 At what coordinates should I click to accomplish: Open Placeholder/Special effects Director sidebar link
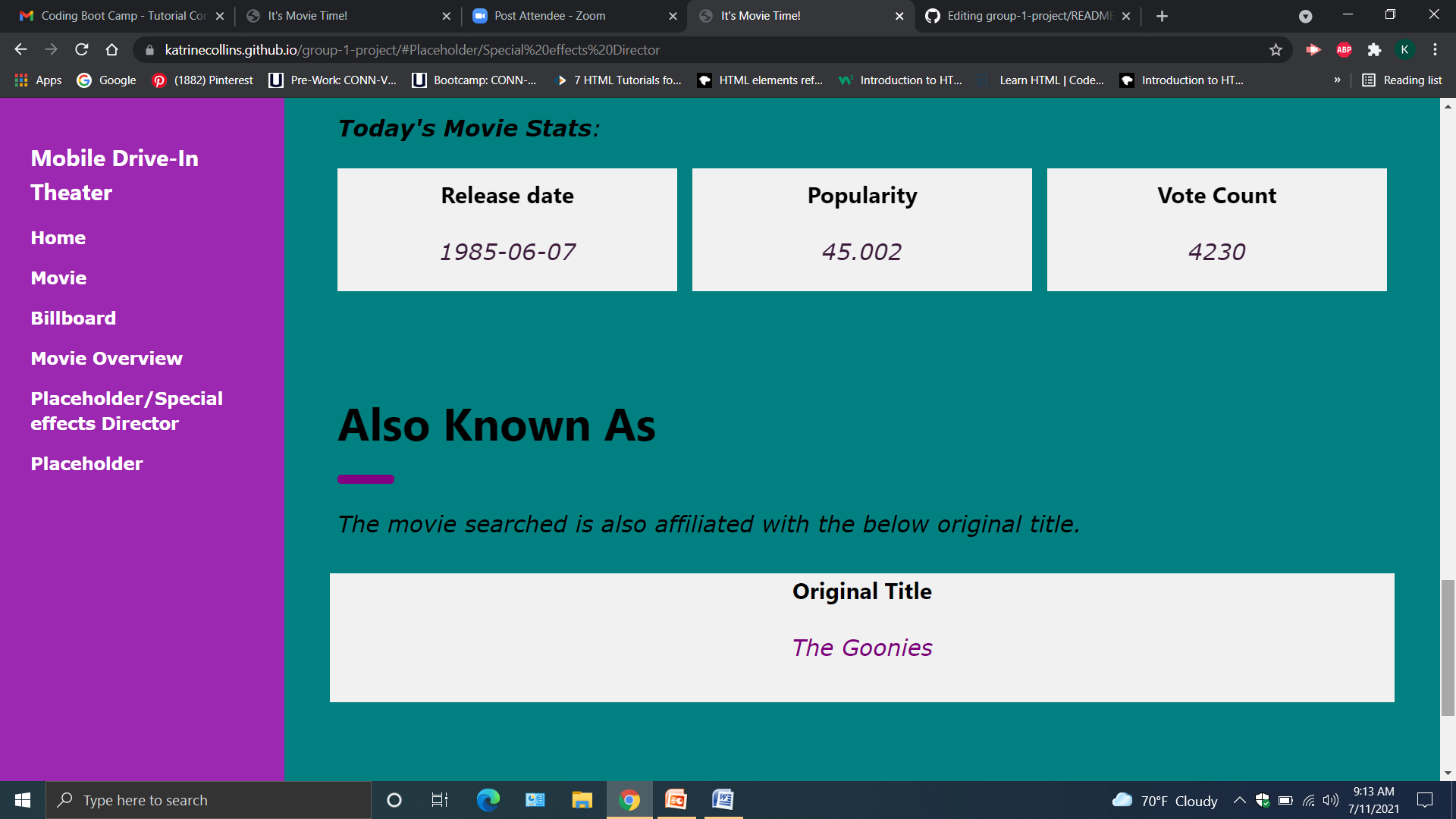(x=127, y=411)
